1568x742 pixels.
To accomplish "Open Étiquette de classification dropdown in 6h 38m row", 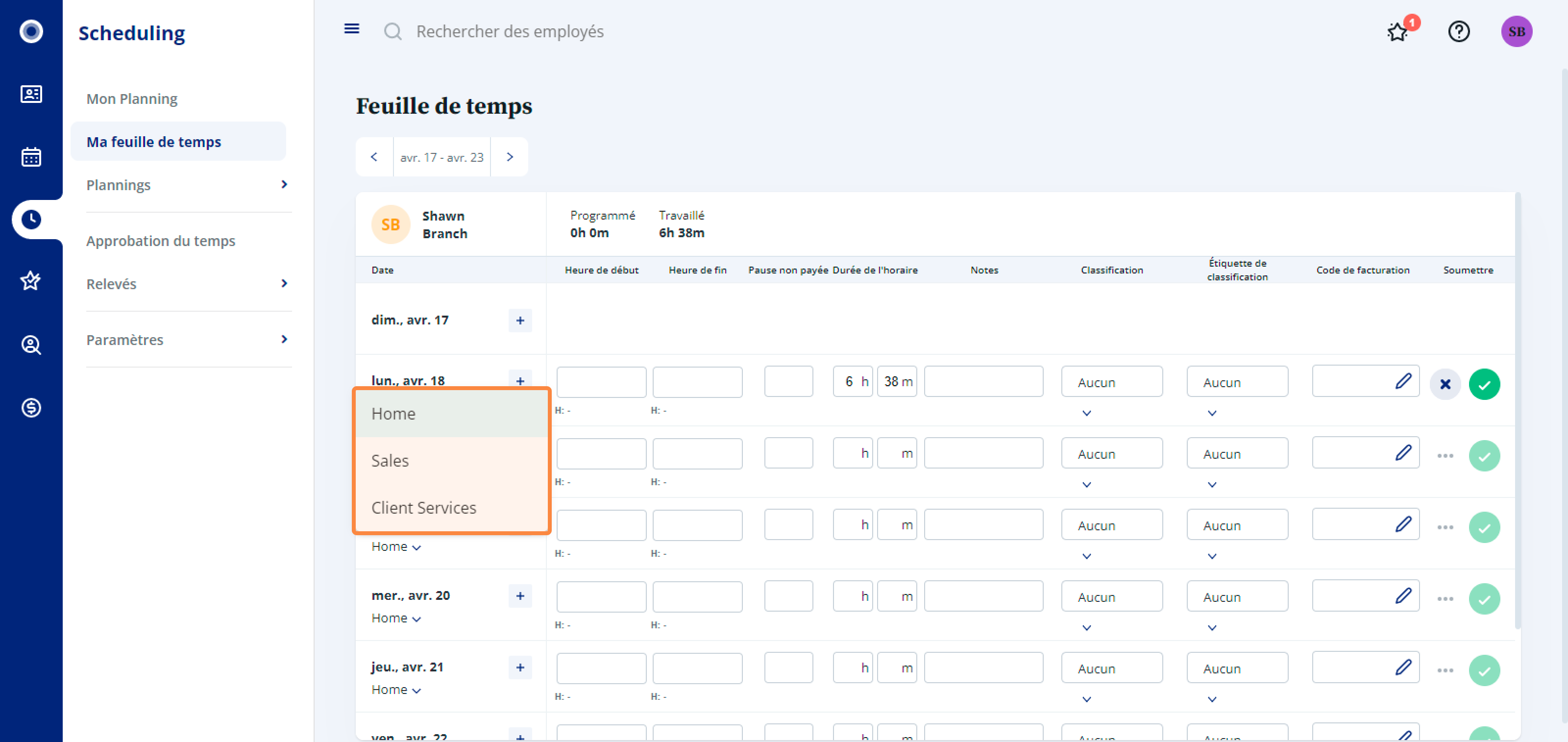I will (x=1237, y=382).
